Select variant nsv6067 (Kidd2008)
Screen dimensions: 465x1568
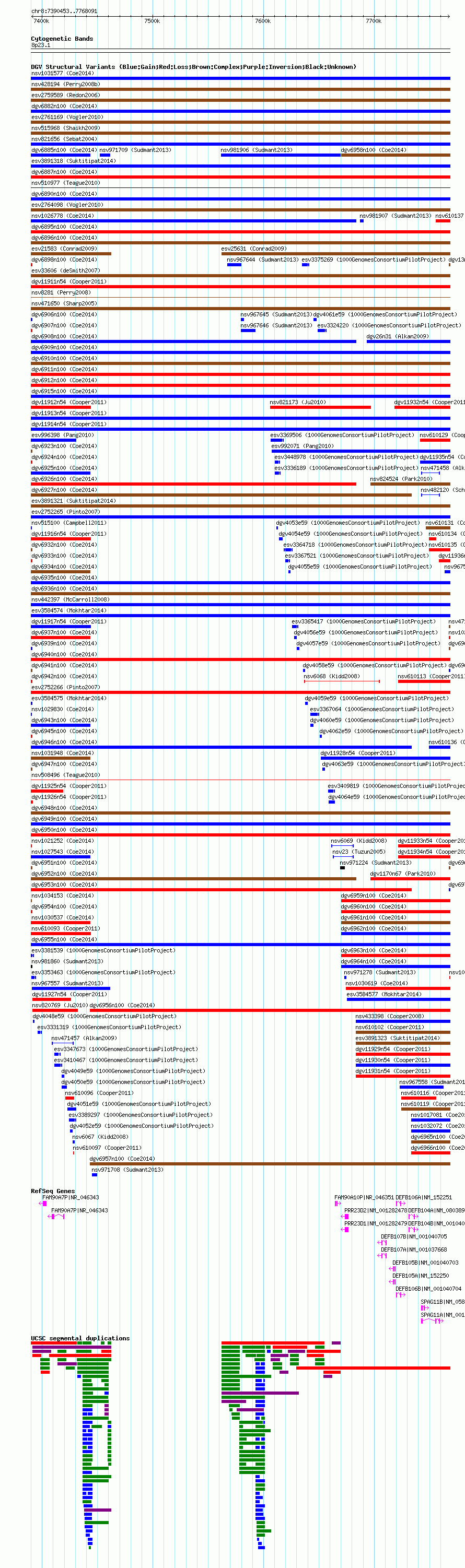100,1138
